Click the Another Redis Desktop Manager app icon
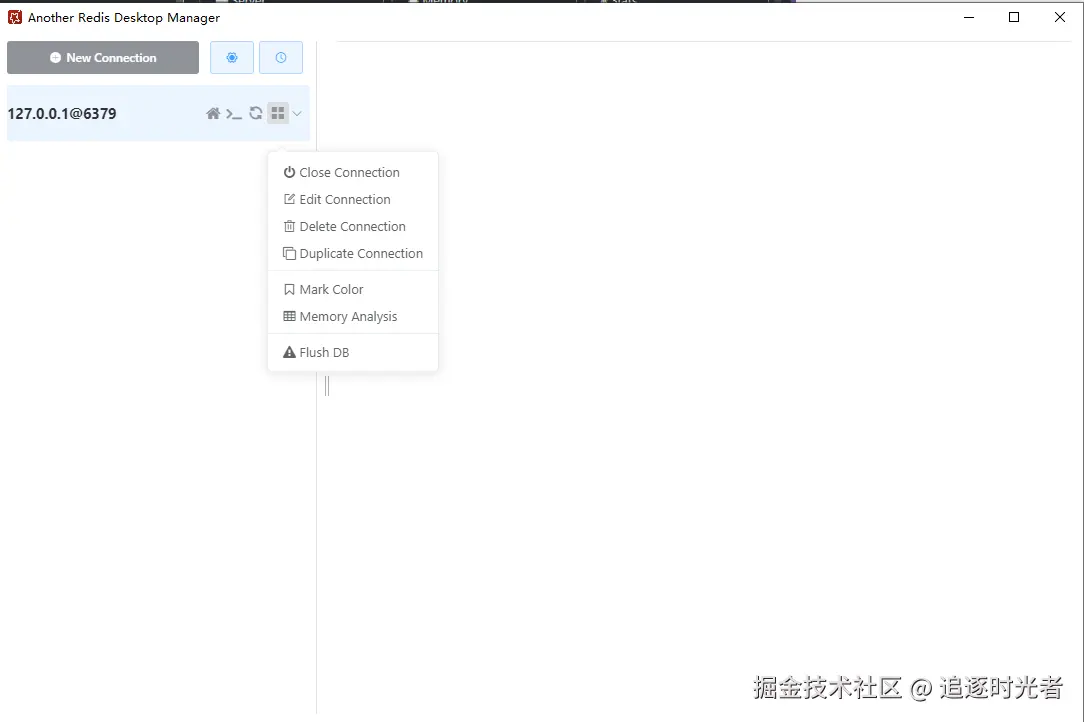Screen dimensions: 1084x722 (x=15, y=17)
